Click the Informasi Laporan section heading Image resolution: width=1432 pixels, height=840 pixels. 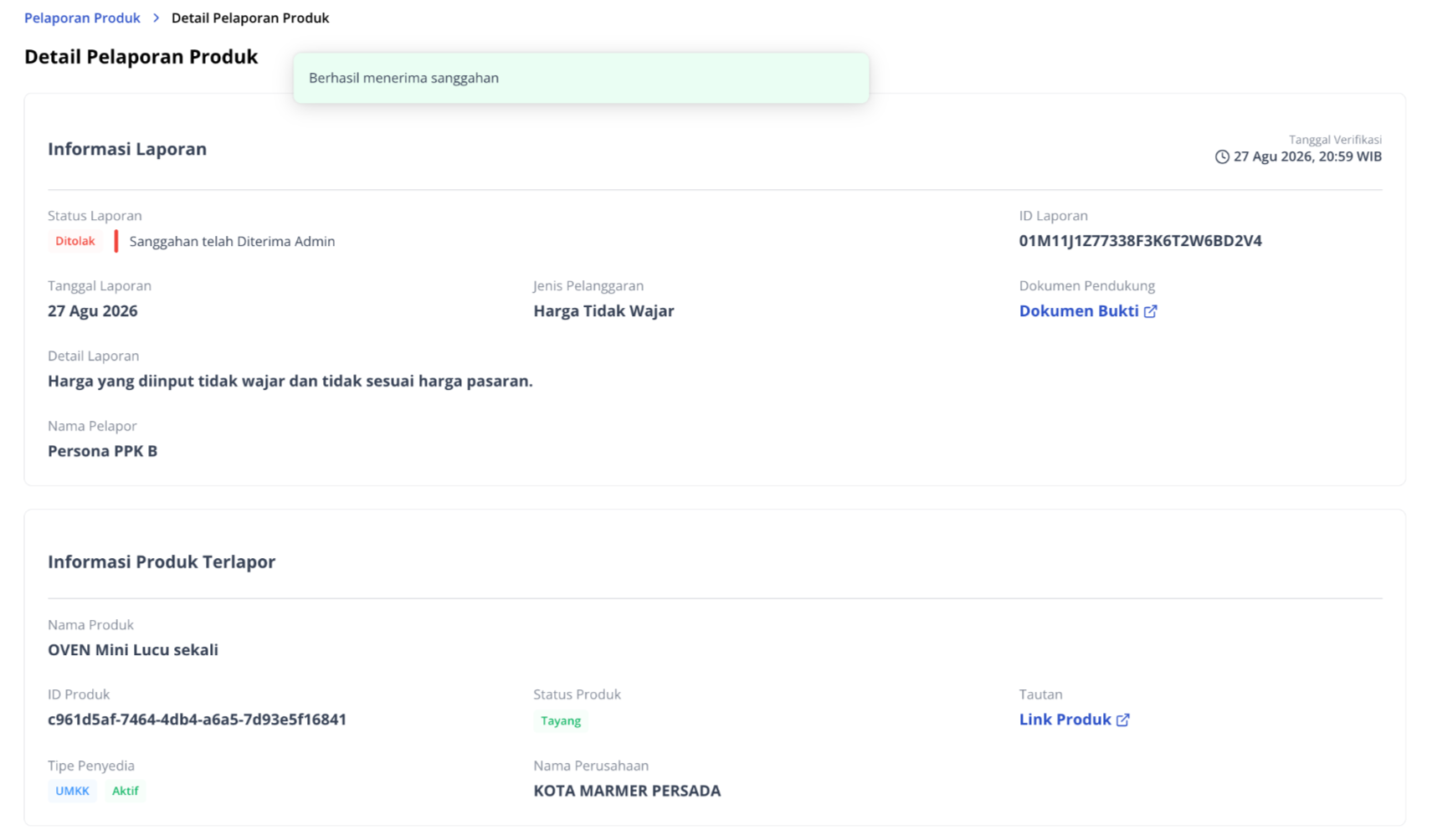point(127,149)
